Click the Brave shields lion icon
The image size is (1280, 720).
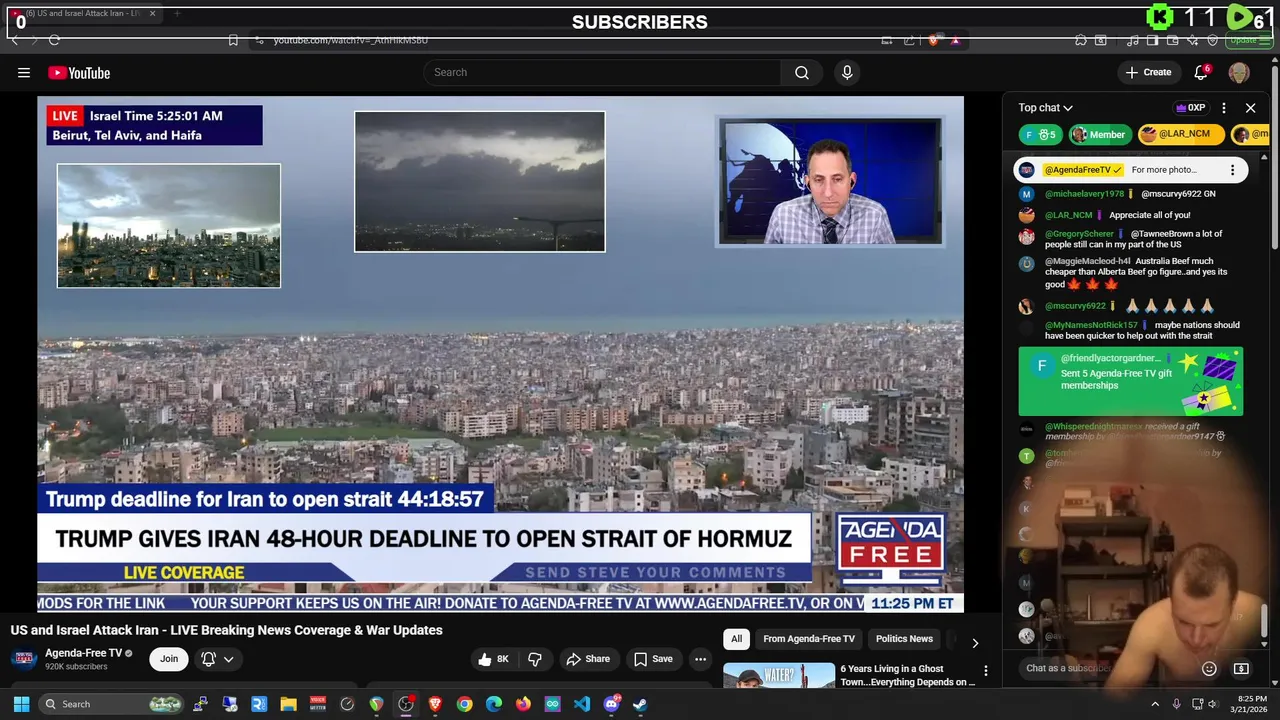point(934,40)
